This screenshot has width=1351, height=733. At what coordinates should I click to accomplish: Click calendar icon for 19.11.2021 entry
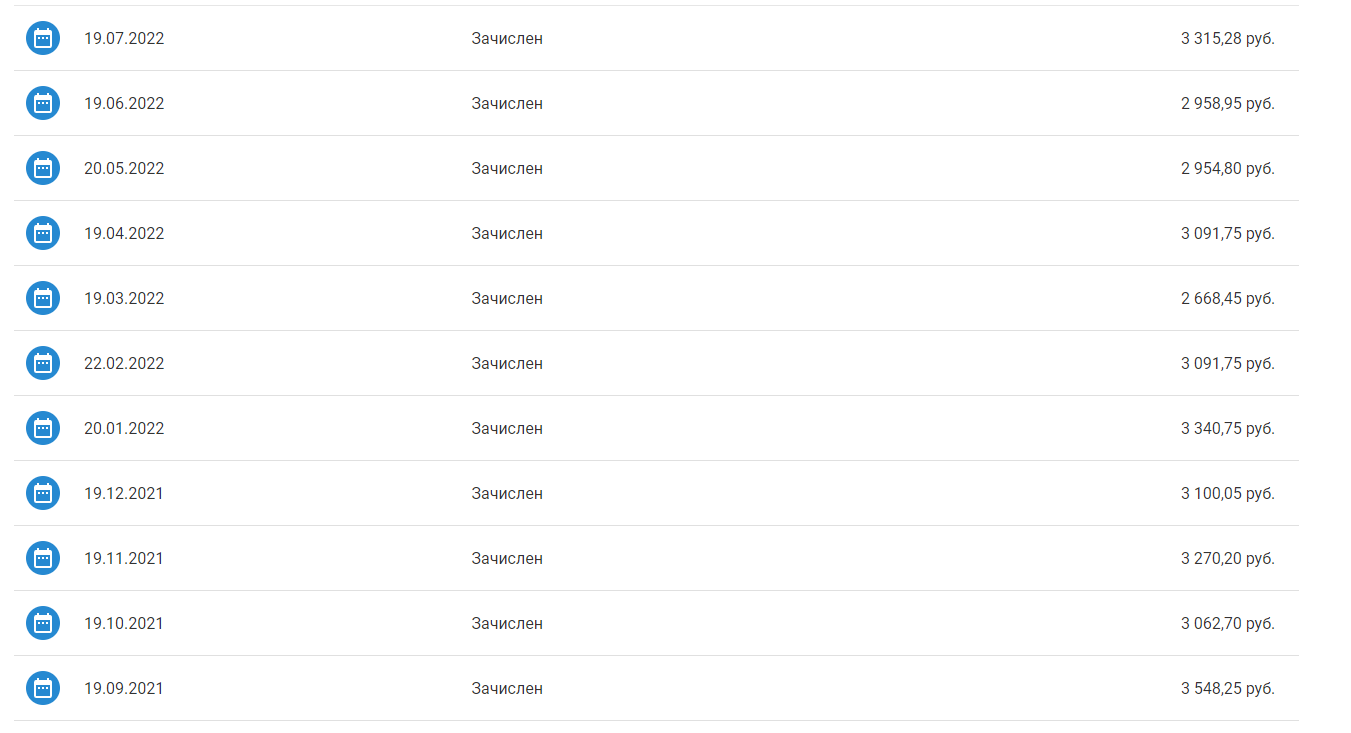(x=43, y=558)
